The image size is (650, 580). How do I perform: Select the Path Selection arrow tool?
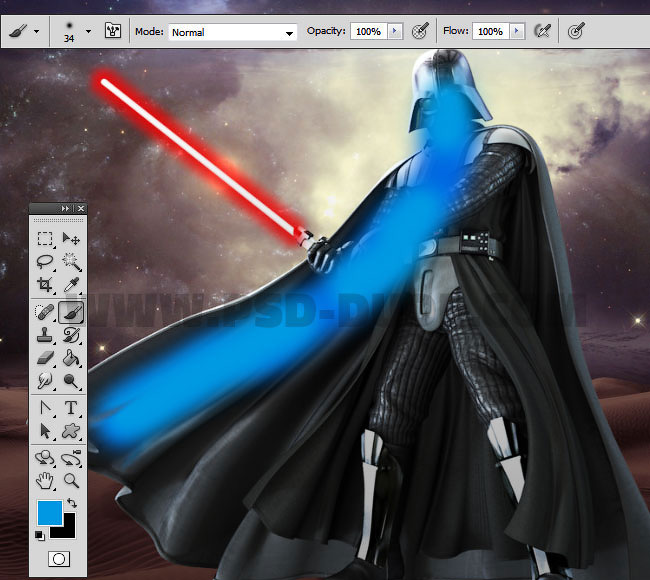pos(45,431)
